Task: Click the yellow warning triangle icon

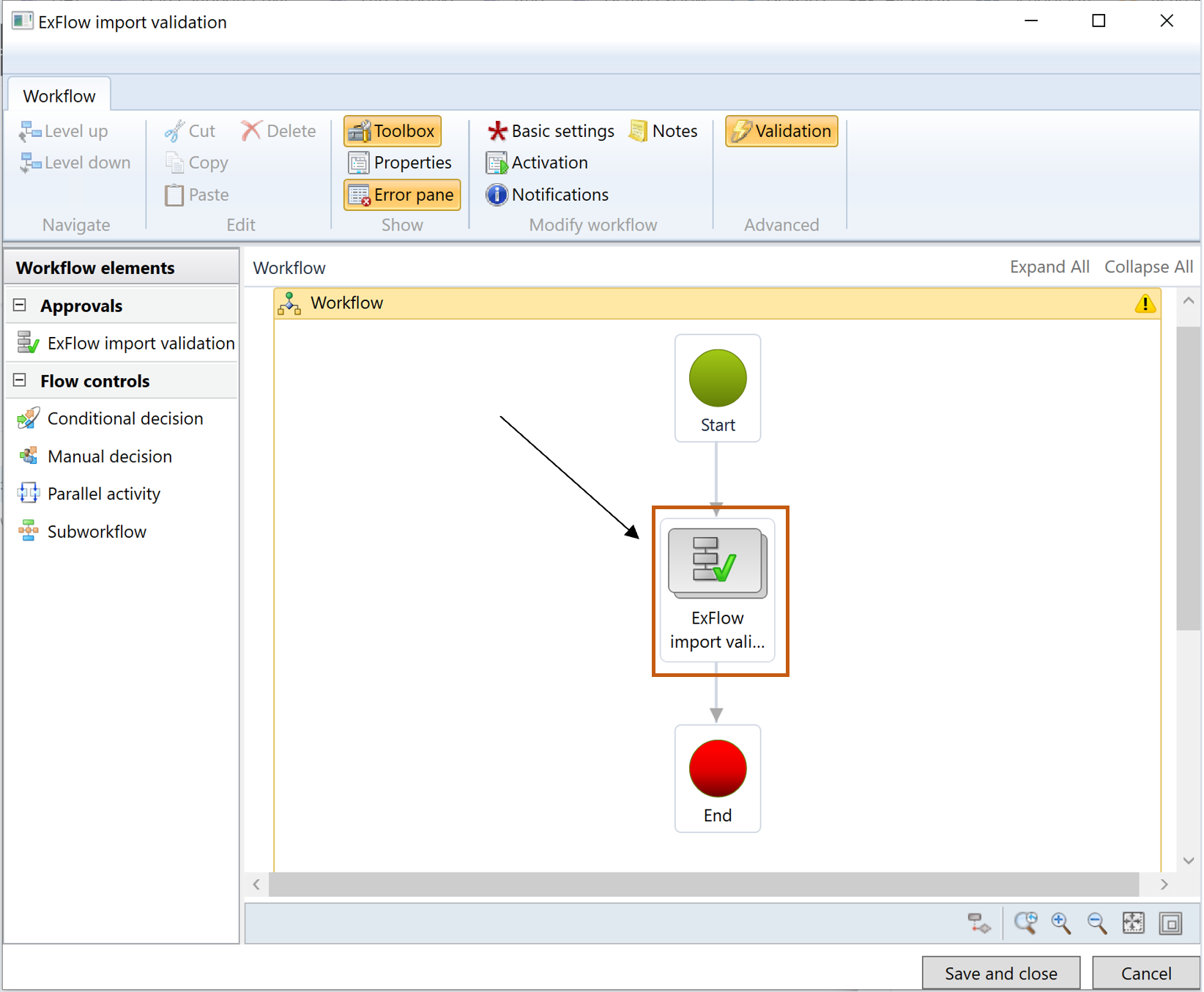Action: point(1145,303)
